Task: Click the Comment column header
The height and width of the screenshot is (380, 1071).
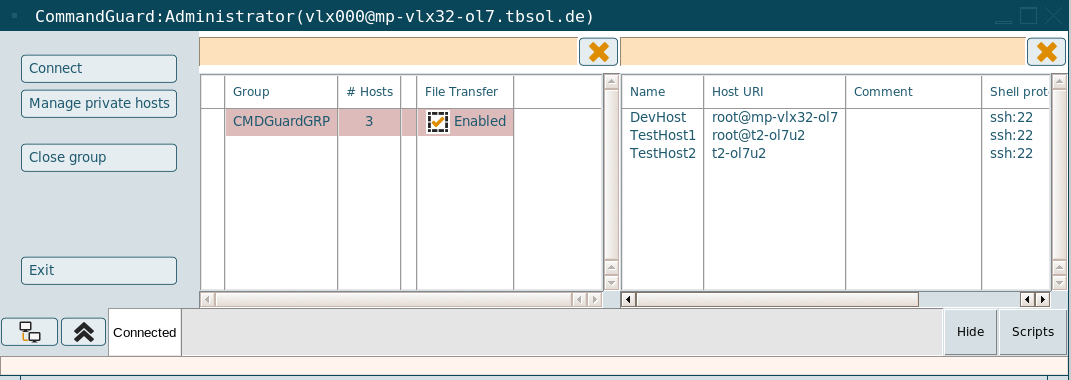Action: (914, 92)
